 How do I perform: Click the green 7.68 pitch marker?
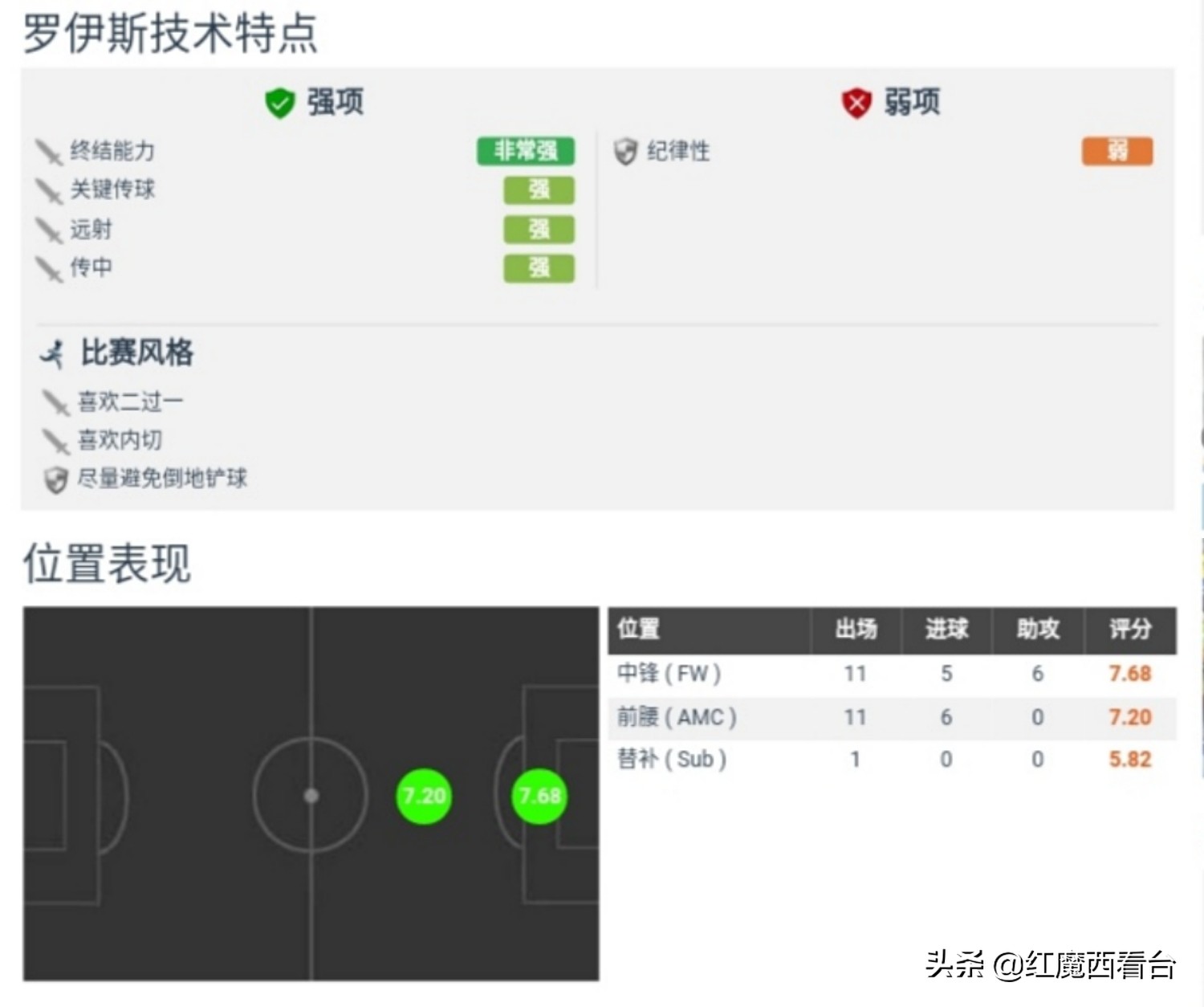(x=539, y=796)
